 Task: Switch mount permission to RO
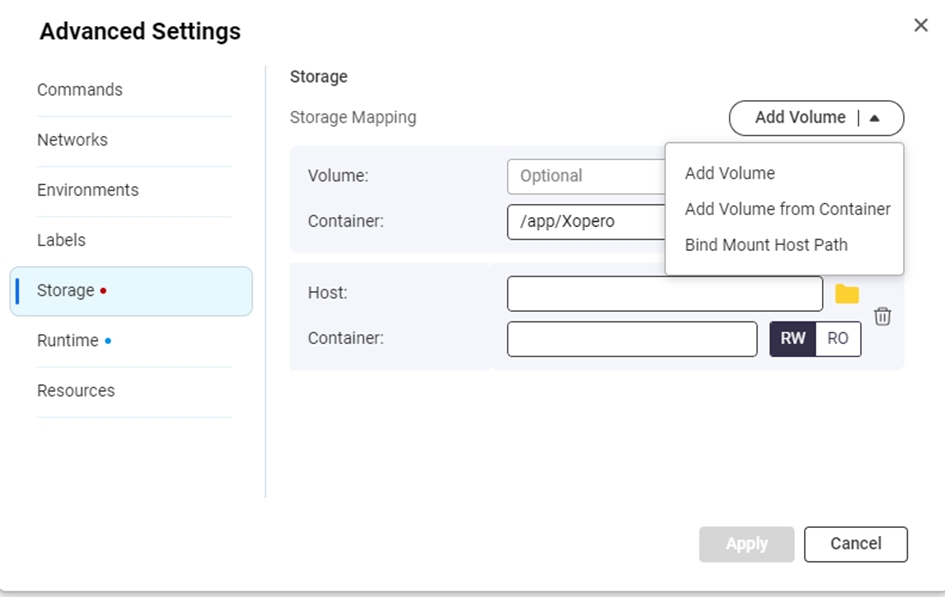click(x=838, y=339)
